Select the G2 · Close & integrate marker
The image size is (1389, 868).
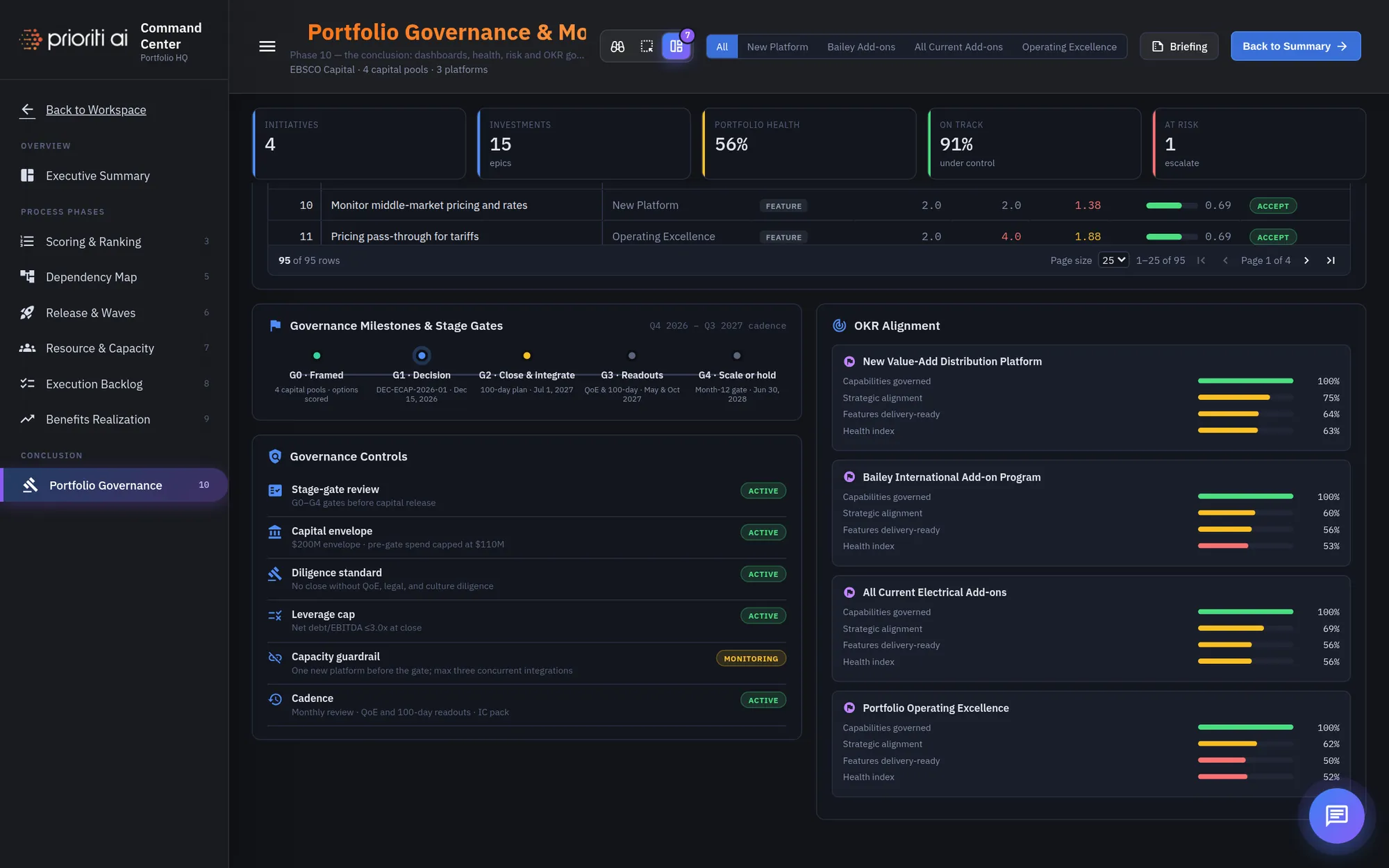pyautogui.click(x=526, y=356)
